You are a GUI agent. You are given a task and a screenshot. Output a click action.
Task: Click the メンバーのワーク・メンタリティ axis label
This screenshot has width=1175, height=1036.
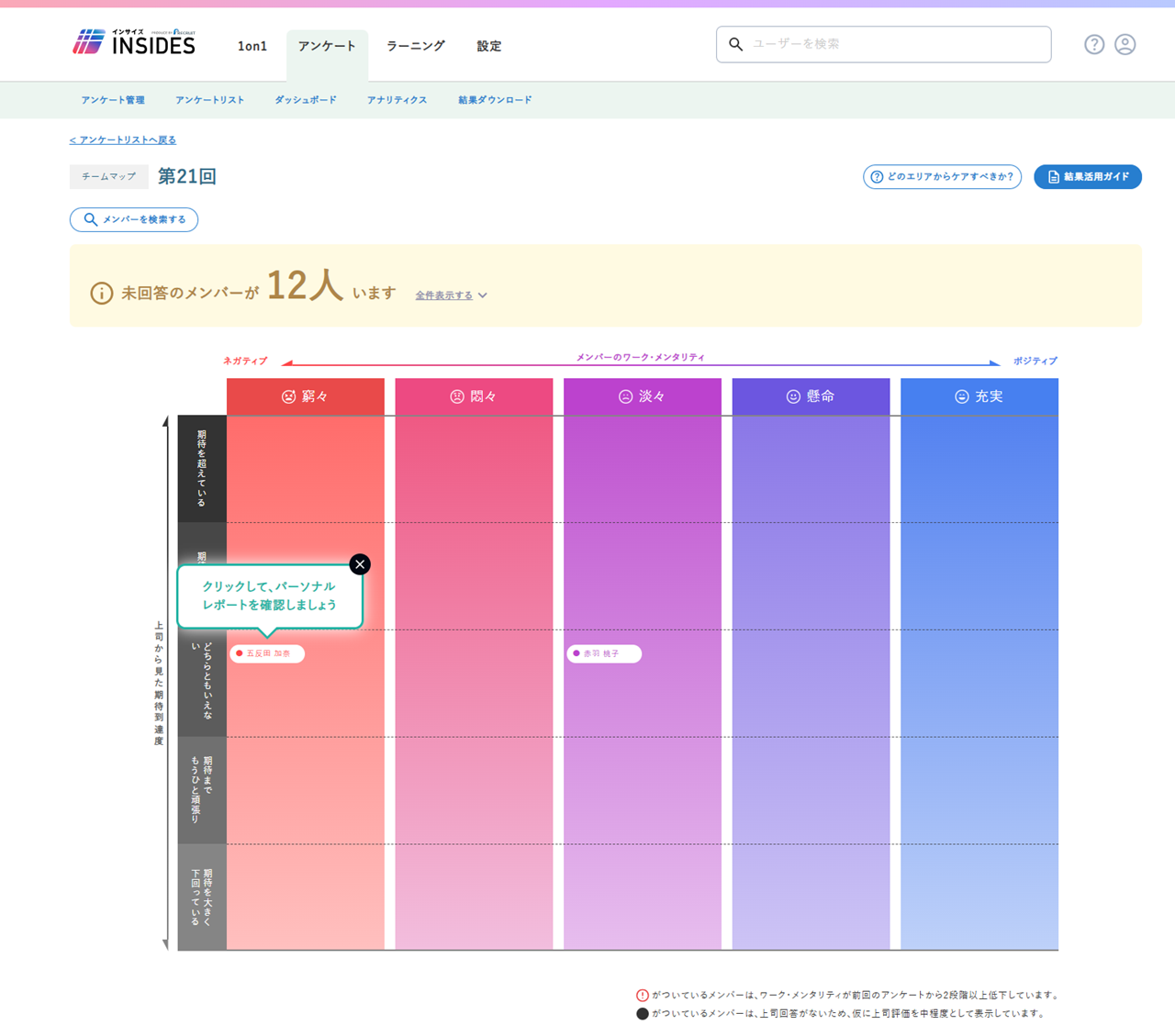[641, 357]
